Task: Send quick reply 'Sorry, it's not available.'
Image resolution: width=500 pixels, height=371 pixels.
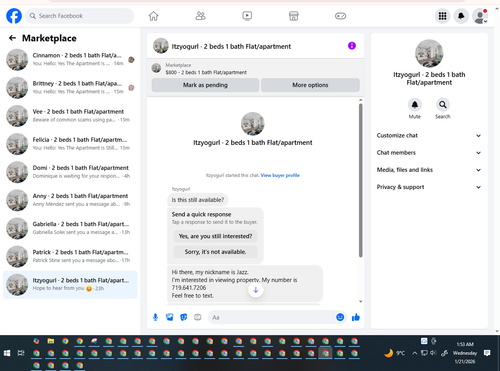Action: pos(215,252)
